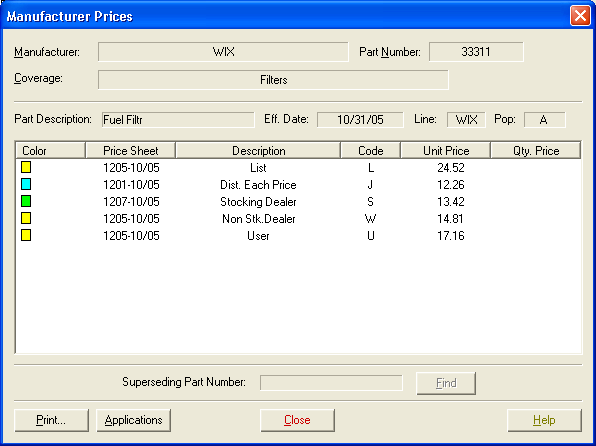This screenshot has height=446, width=596.
Task: Focus the Superseding Part Number field
Action: coord(331,383)
